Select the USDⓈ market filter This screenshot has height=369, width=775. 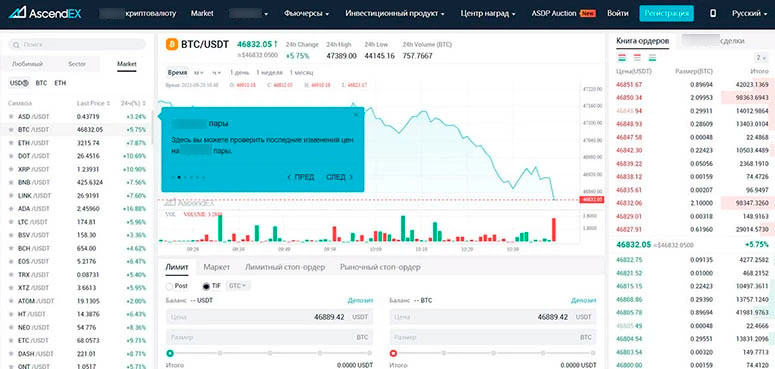coord(19,83)
